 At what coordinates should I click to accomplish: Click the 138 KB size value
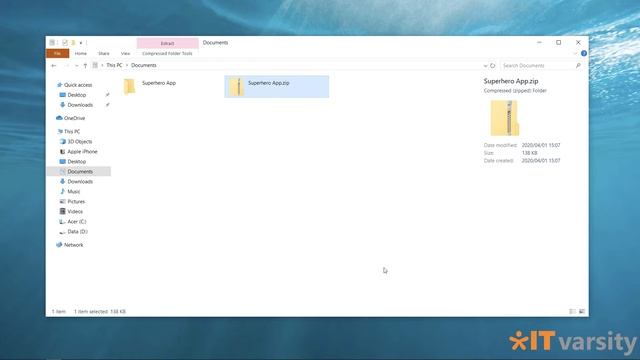(x=529, y=153)
